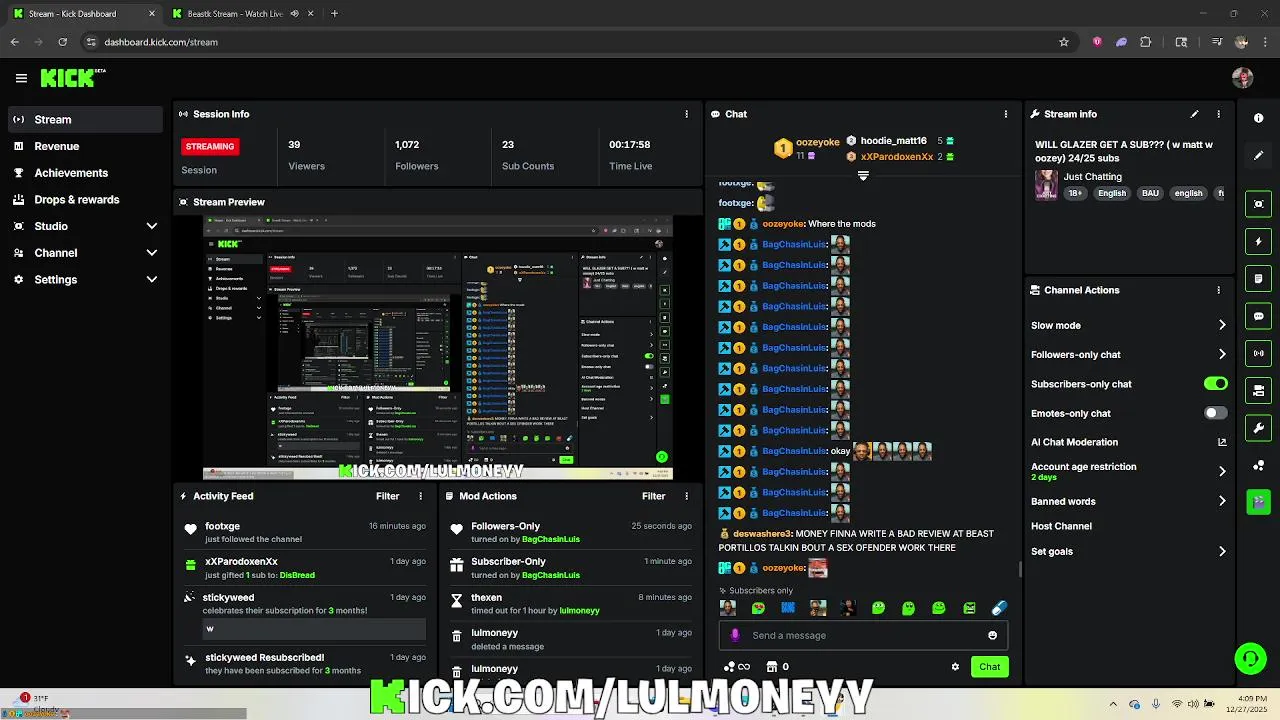Click the purple microphone icon in message box

[x=735, y=635]
